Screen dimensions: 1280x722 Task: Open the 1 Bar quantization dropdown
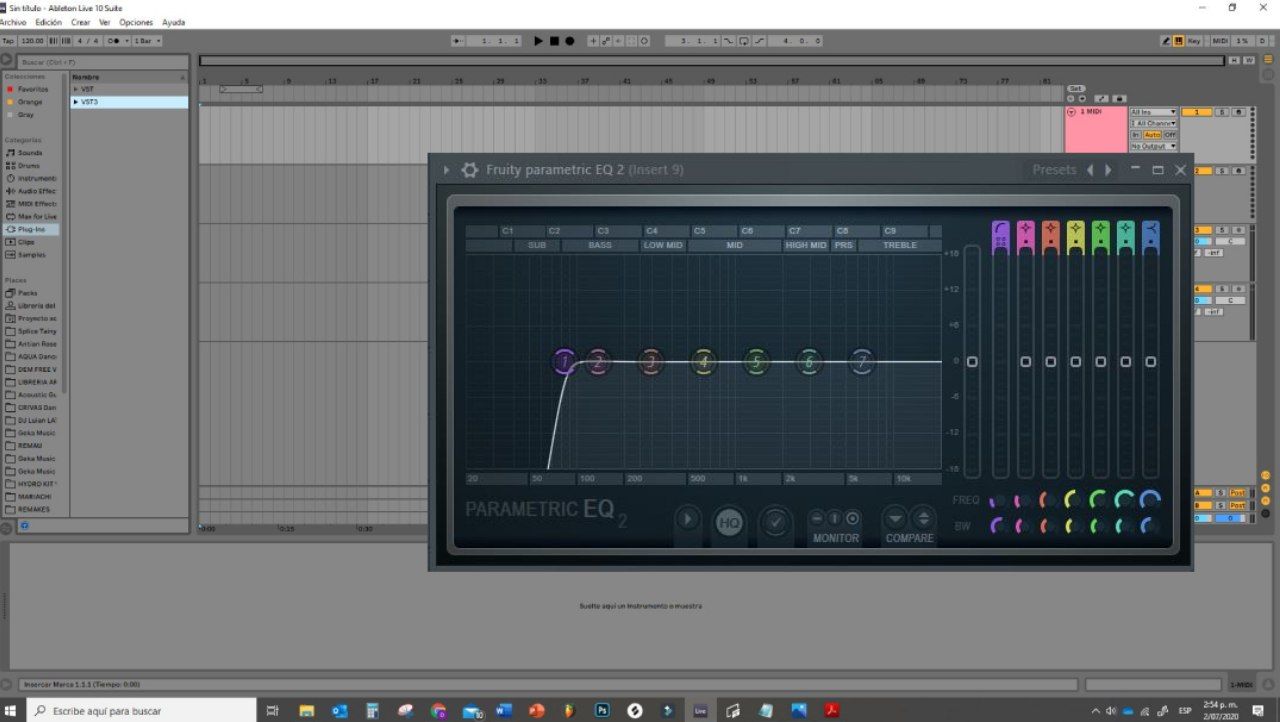(147, 41)
